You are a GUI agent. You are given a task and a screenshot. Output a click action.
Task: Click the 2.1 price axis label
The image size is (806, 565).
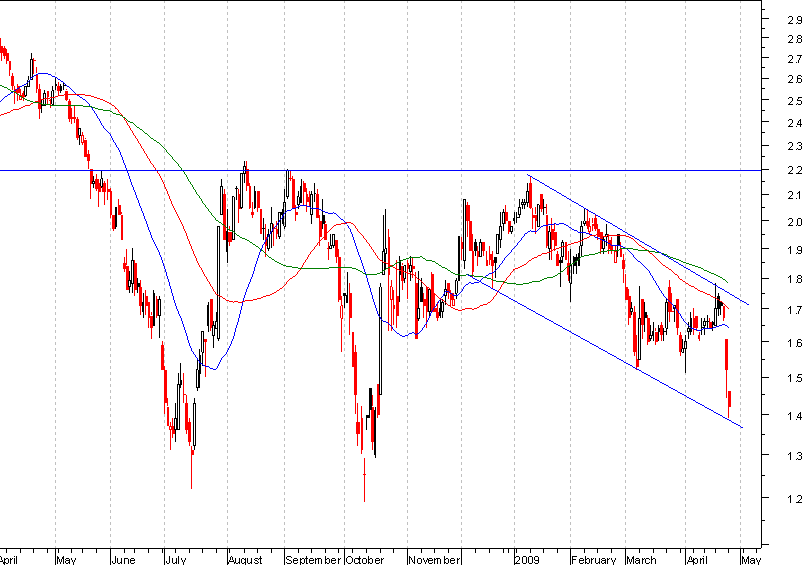tap(795, 196)
